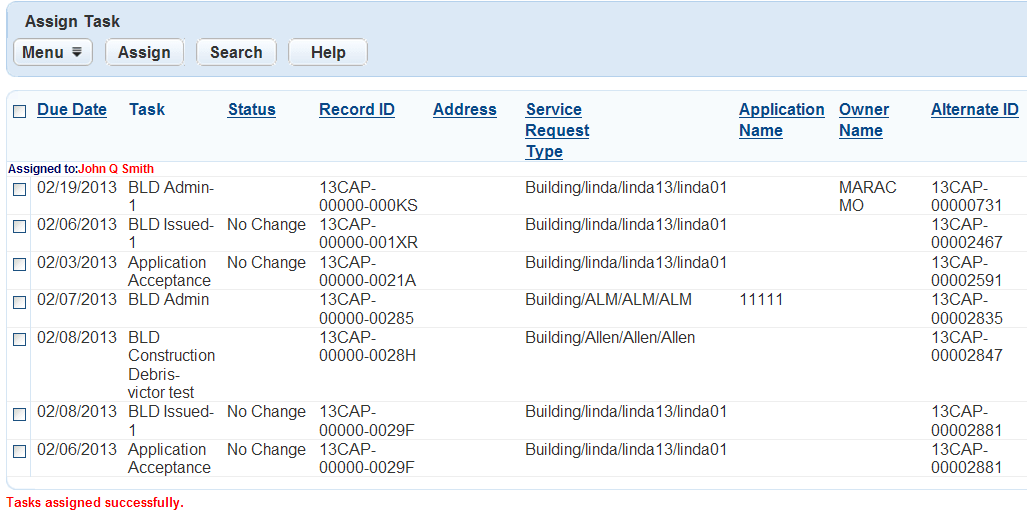
Task: Sort by Application Name column
Action: pos(781,120)
